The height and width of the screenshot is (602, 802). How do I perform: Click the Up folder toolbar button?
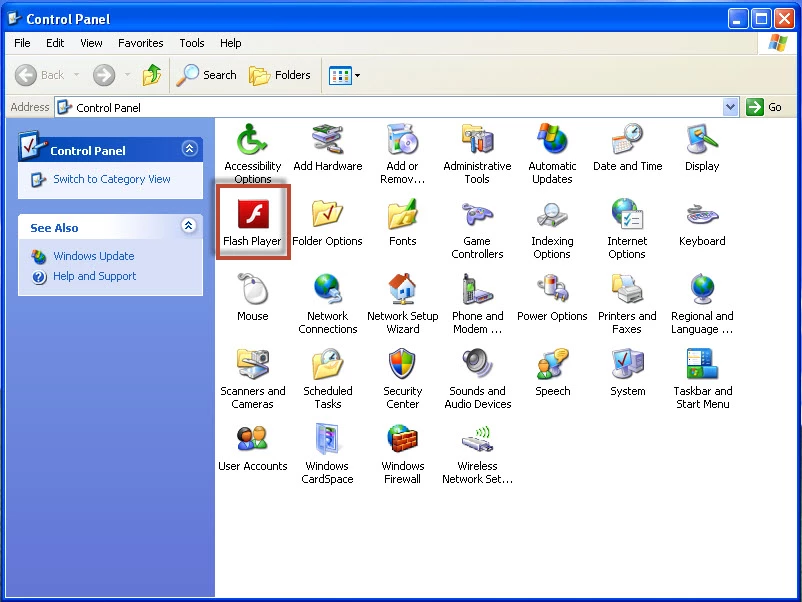point(151,75)
